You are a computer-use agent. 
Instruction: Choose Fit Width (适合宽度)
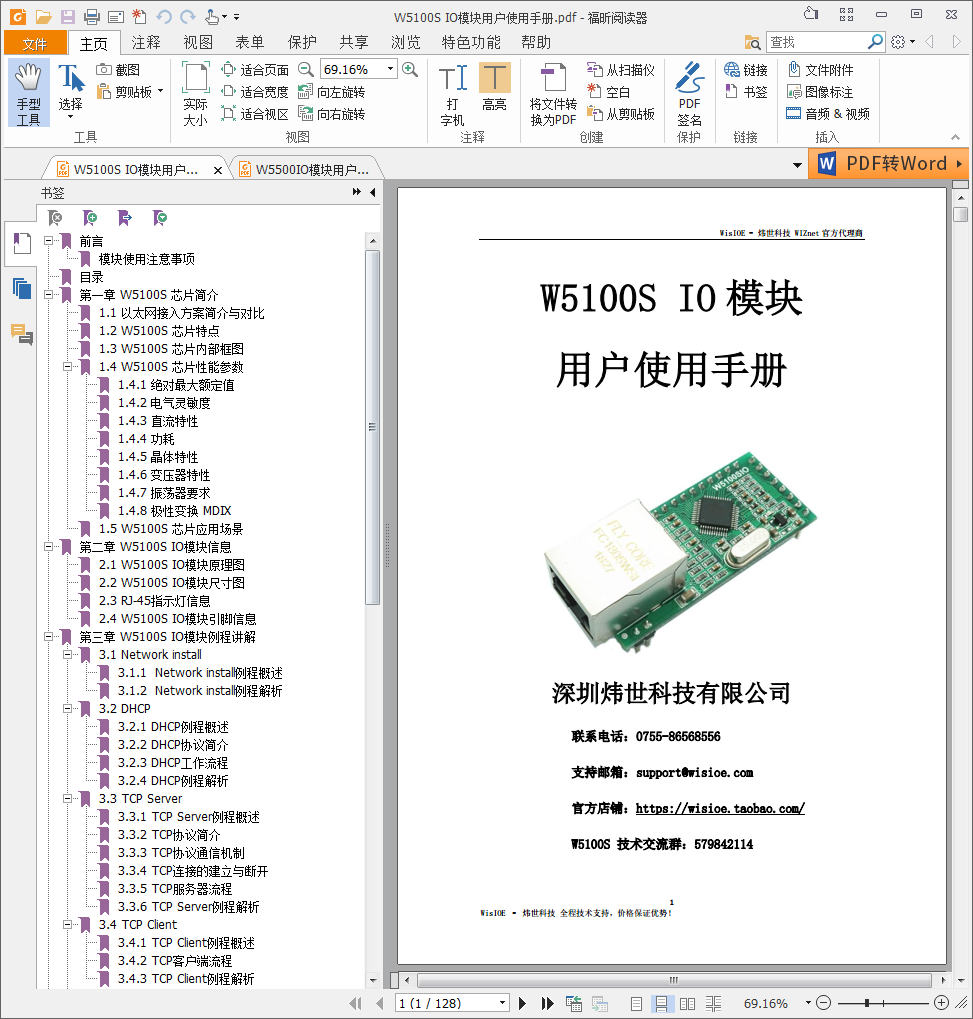coord(255,92)
